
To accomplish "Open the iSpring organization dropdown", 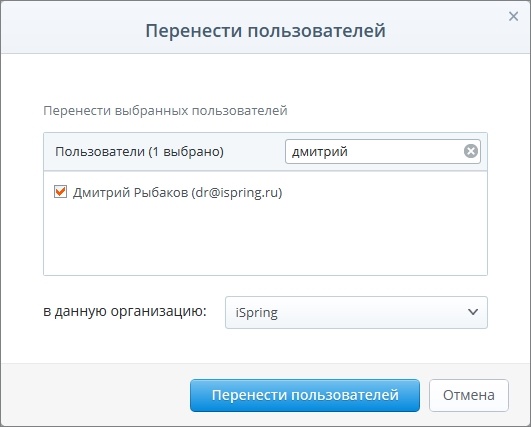I will 356,312.
